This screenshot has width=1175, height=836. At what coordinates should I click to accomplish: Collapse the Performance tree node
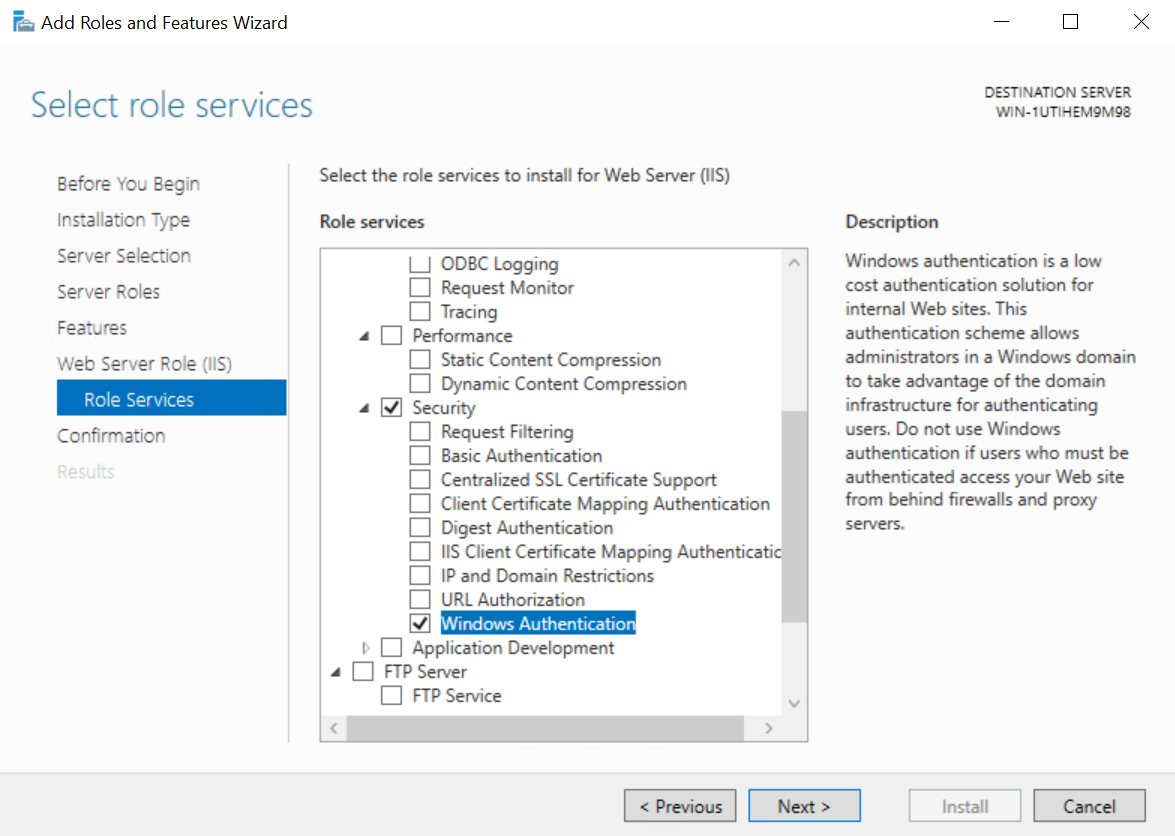(364, 336)
